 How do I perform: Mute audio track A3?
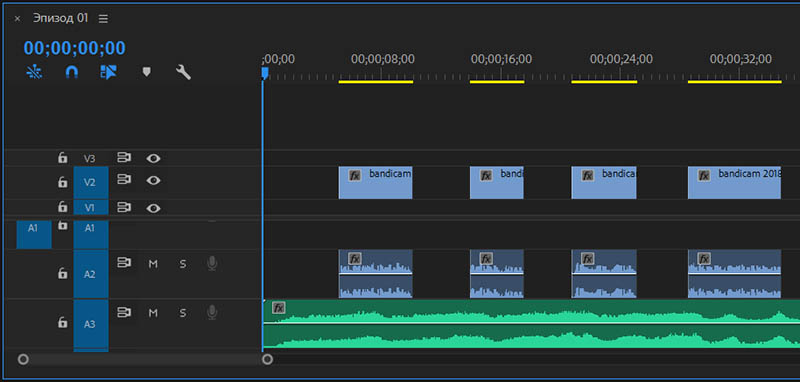pyautogui.click(x=153, y=313)
